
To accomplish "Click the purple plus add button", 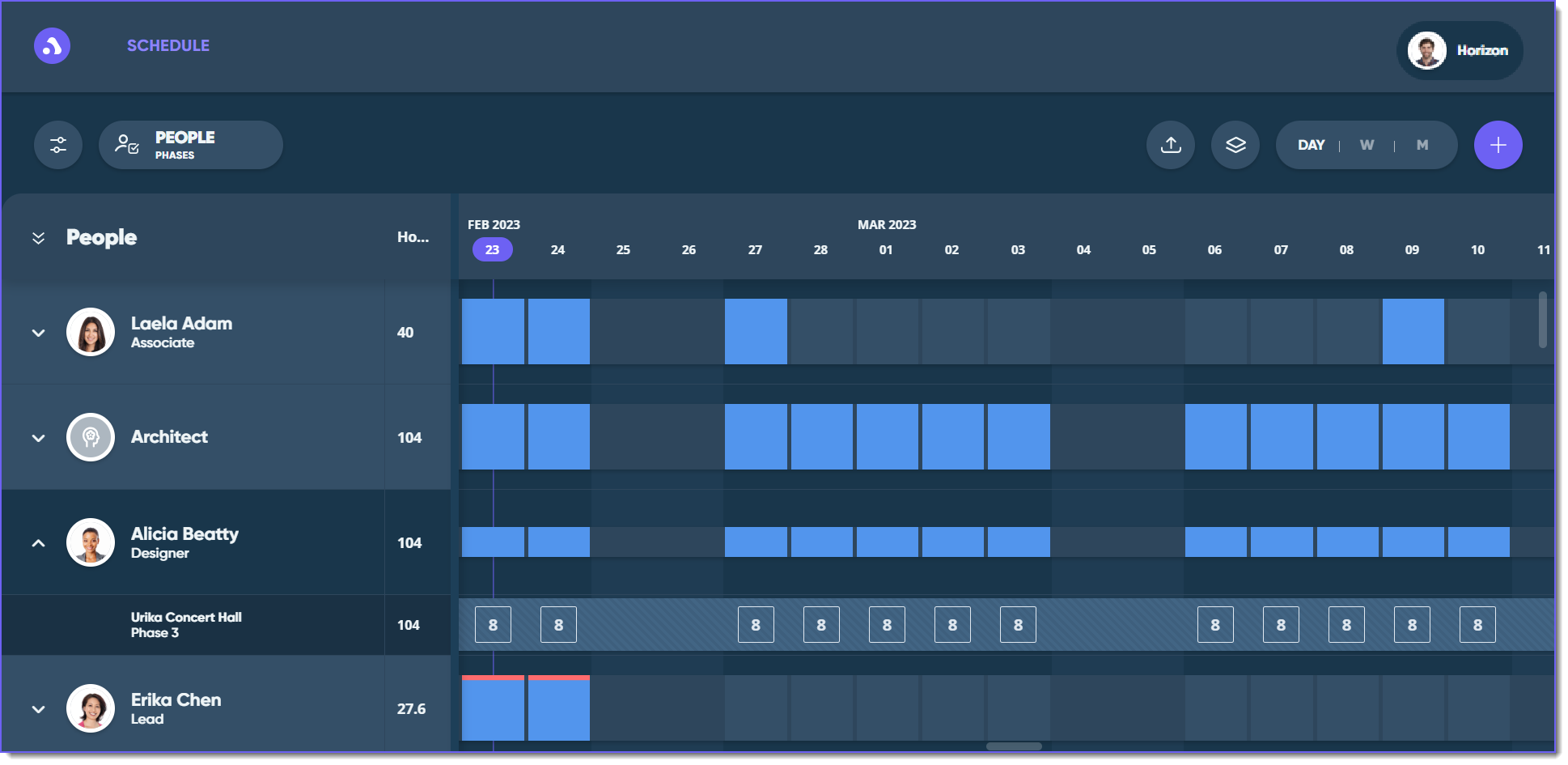I will click(x=1498, y=145).
